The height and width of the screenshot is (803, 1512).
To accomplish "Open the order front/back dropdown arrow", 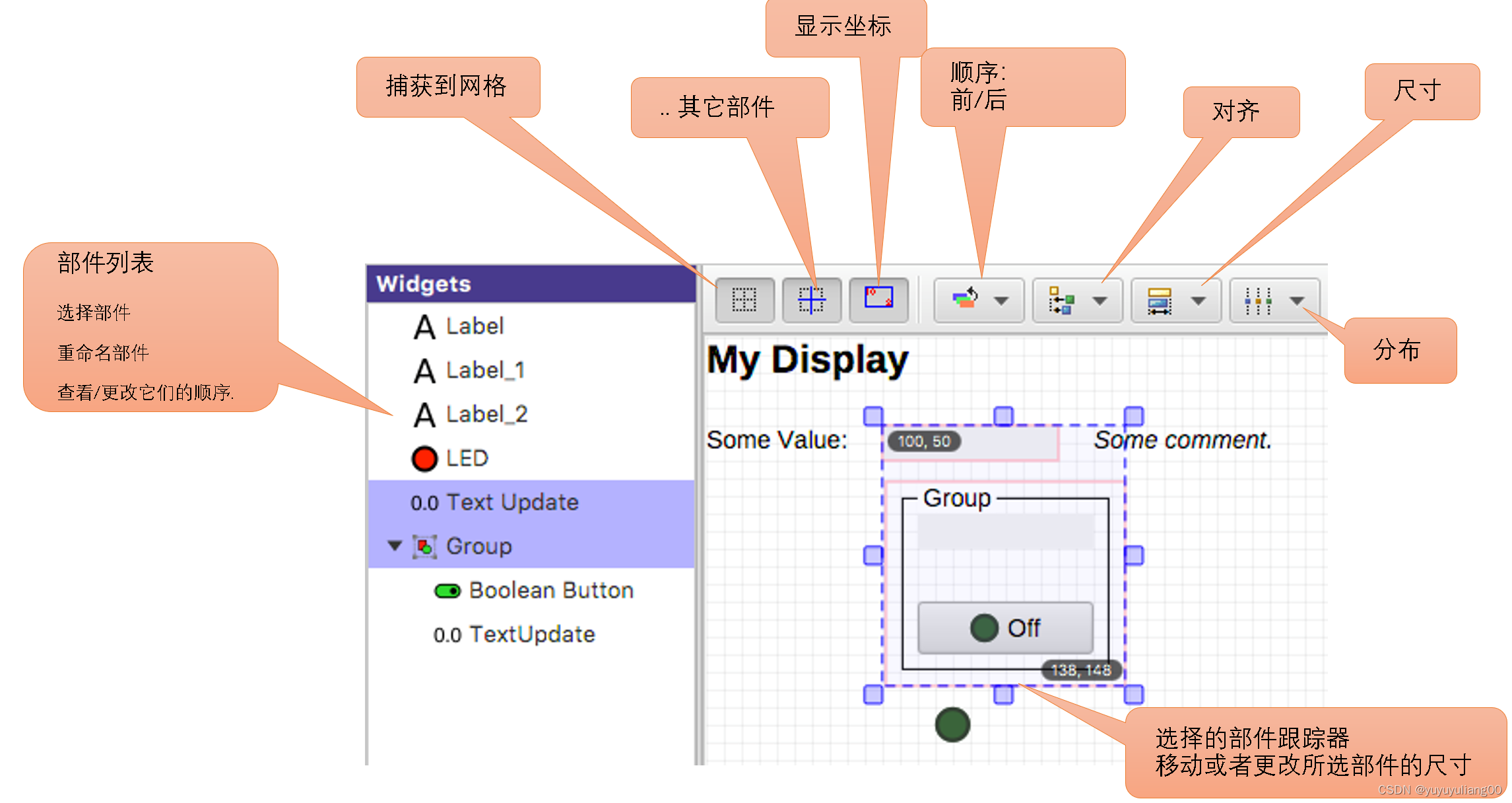I will point(1002,301).
